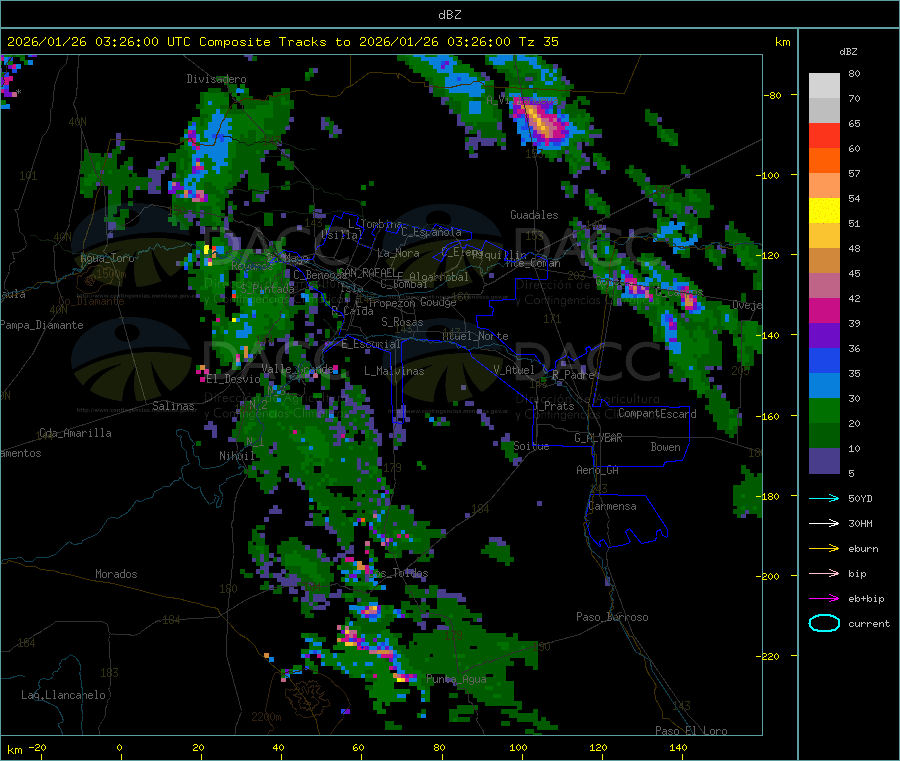Viewport: 900px width, 761px height.
Task: Click the cyan current oval icon
Action: coord(824,623)
